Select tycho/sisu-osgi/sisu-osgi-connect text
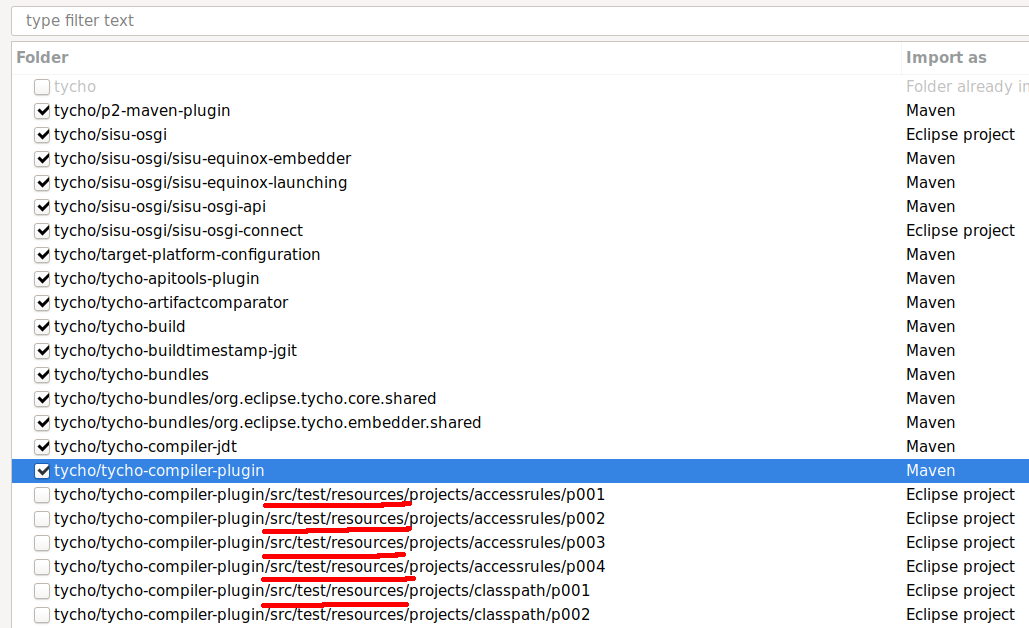Screen dimensions: 1029x628 (x=178, y=231)
